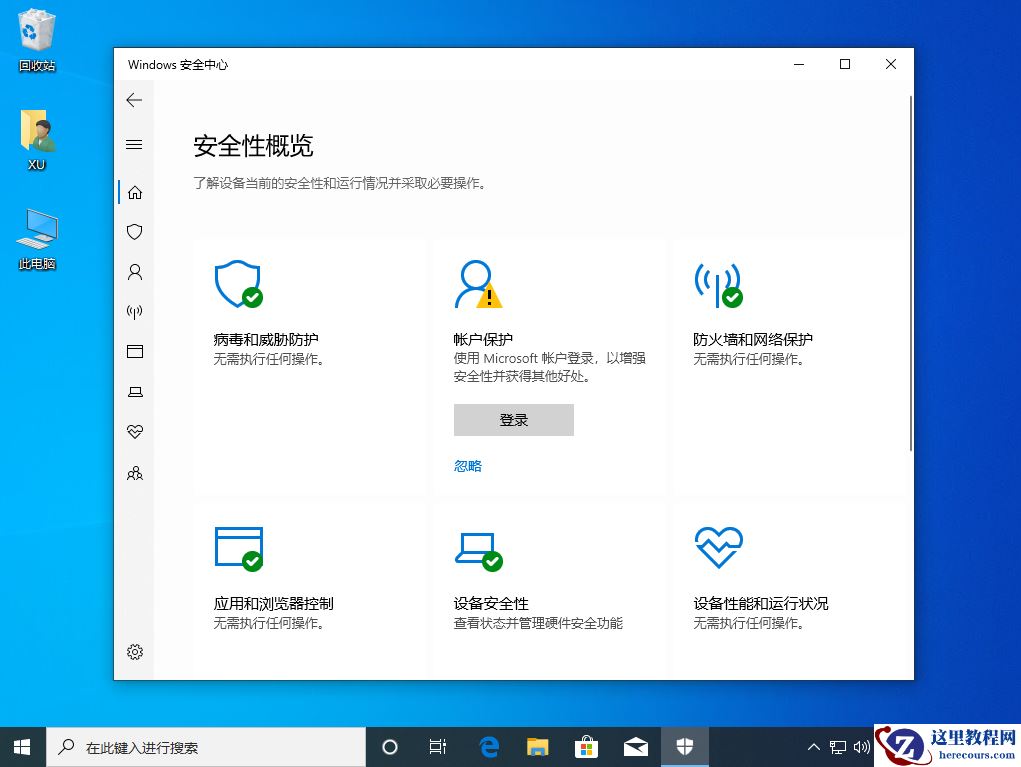
Task: Open 防火墙和网络保护 signal icon in sidebar
Action: (135, 311)
